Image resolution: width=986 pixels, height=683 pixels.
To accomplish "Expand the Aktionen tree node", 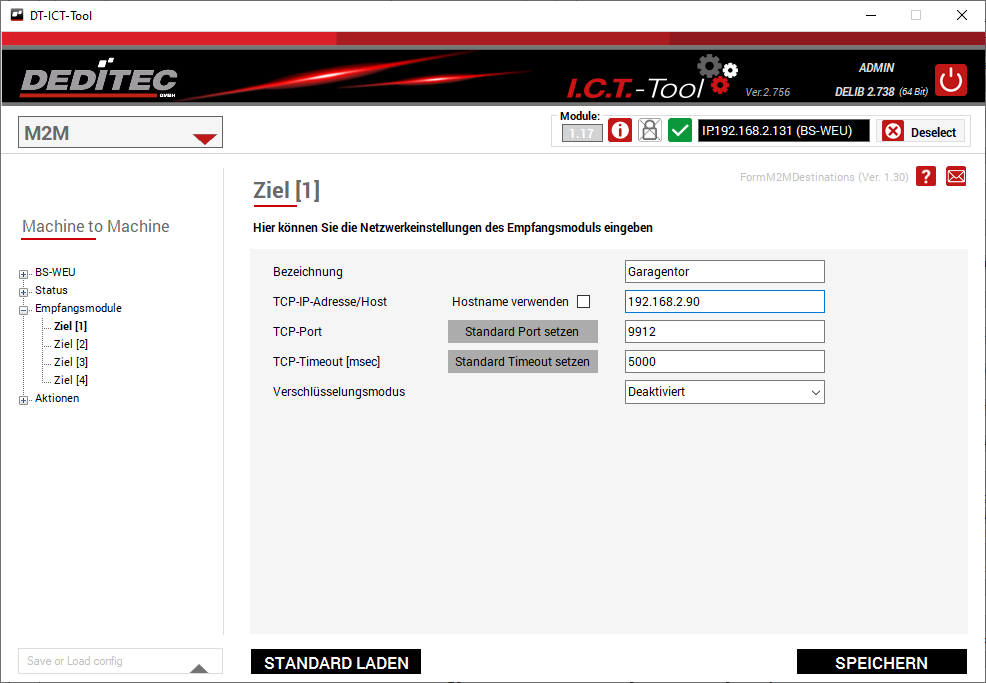I will [x=24, y=399].
